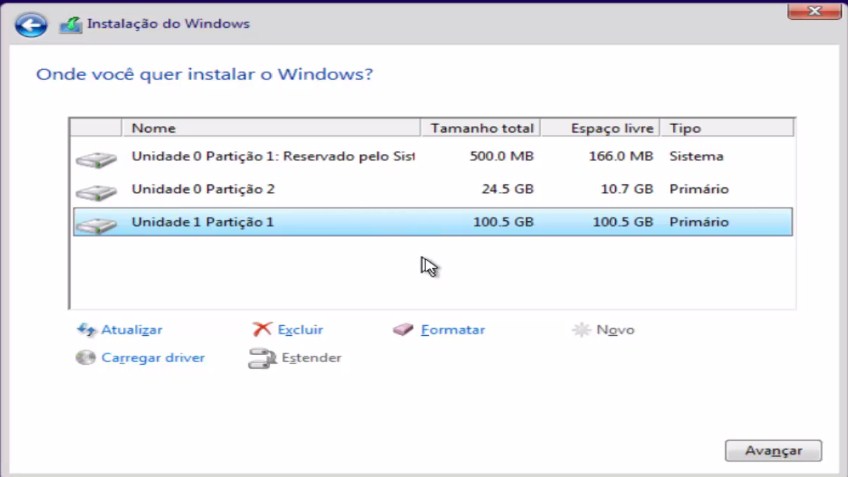Viewport: 848px width, 477px height.
Task: Refresh the list with Atualizar link
Action: tap(131, 330)
